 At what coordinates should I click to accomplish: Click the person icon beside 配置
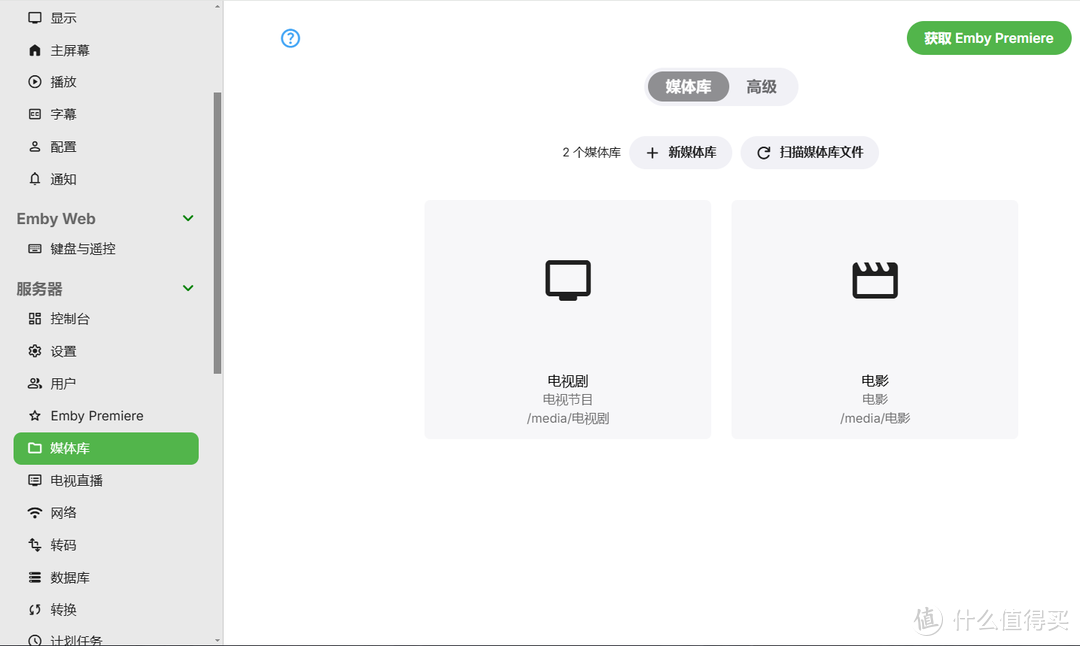[34, 147]
